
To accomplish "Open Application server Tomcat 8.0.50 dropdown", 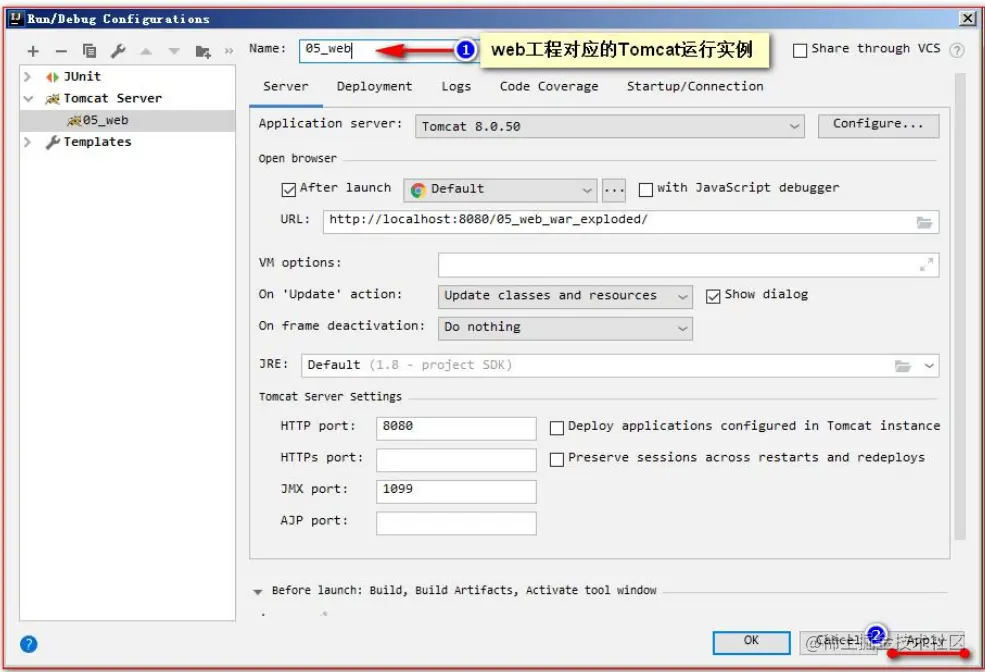I will (609, 126).
